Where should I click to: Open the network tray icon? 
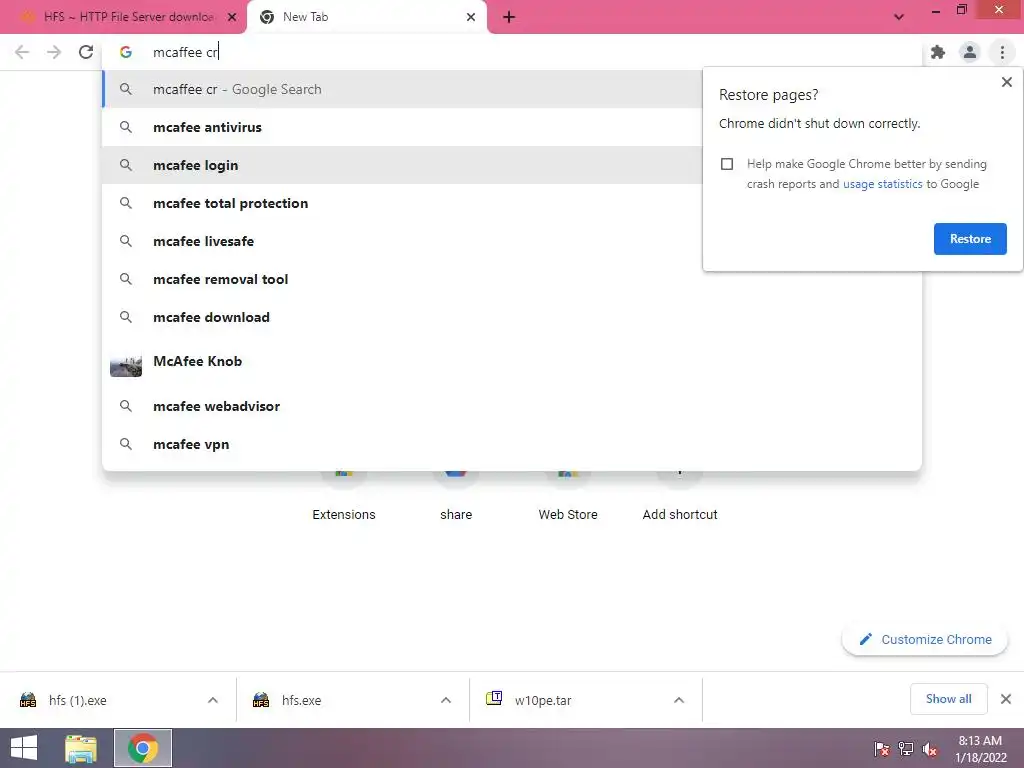906,749
